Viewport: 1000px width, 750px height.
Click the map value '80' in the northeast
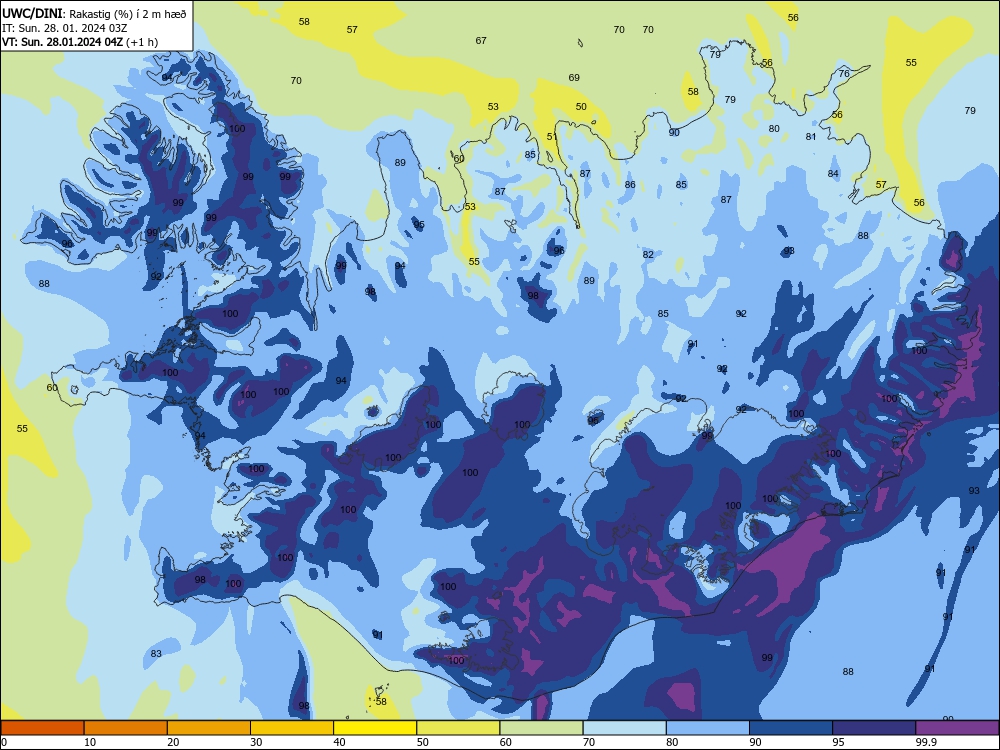pos(774,129)
